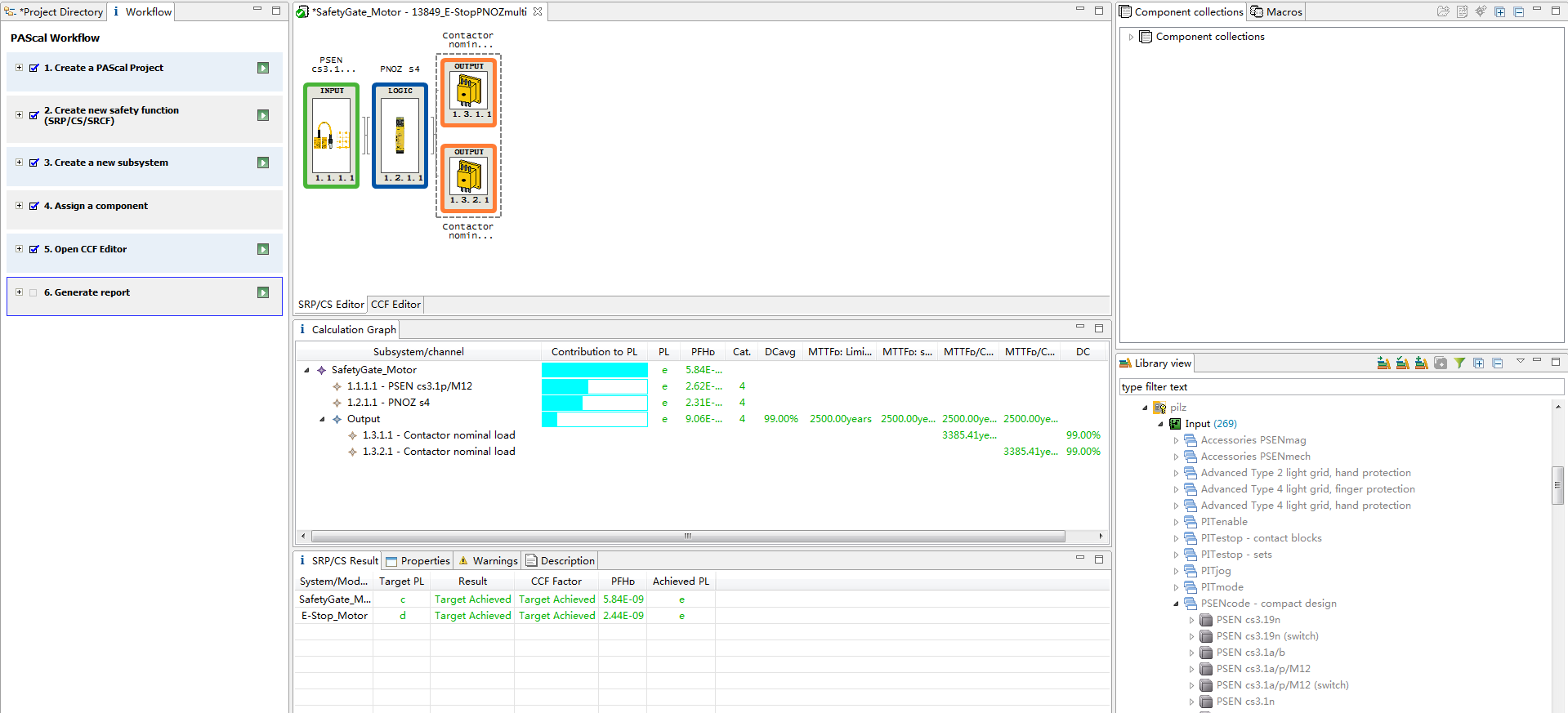1568x713 pixels.
Task: Click the CCF Factor column header
Action: [x=556, y=582]
